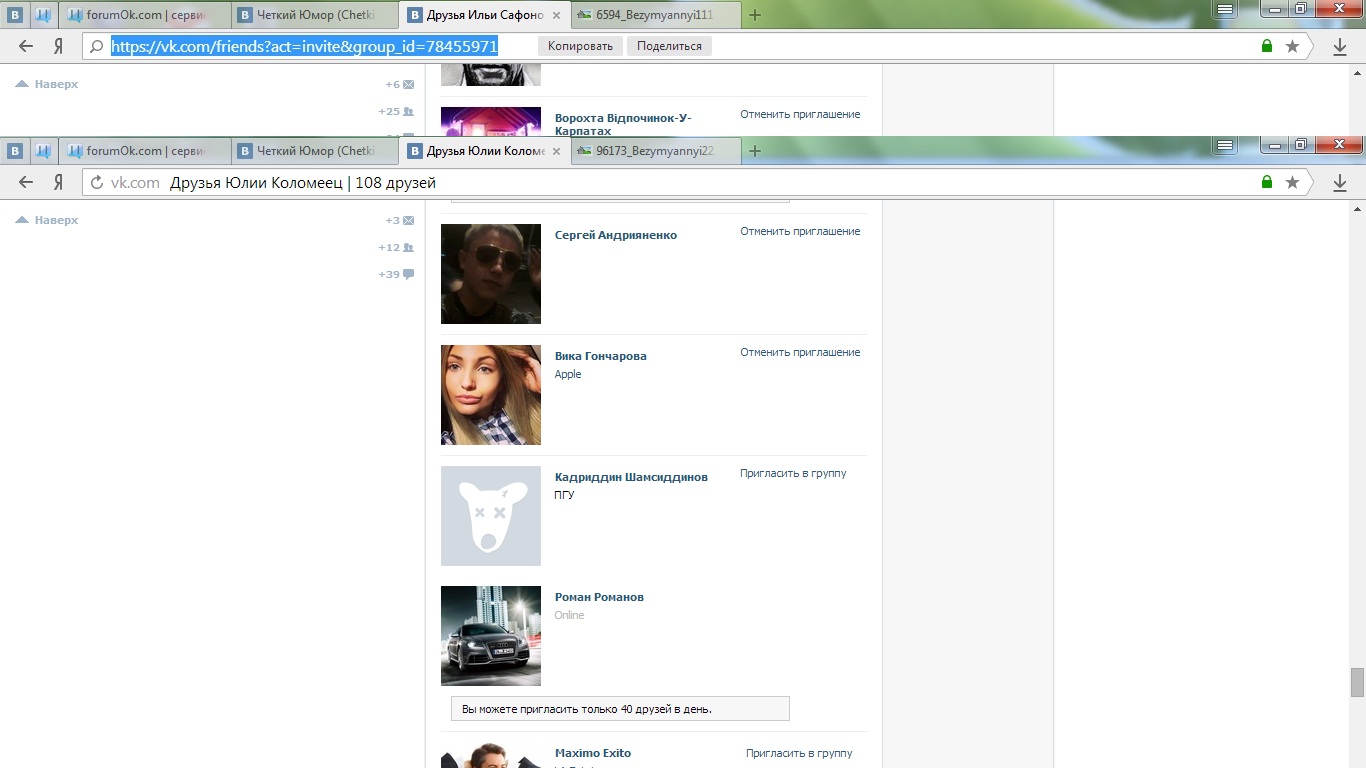Screen dimensions: 1366x768
Task: Click Копировать button in upper address bar
Action: point(580,46)
